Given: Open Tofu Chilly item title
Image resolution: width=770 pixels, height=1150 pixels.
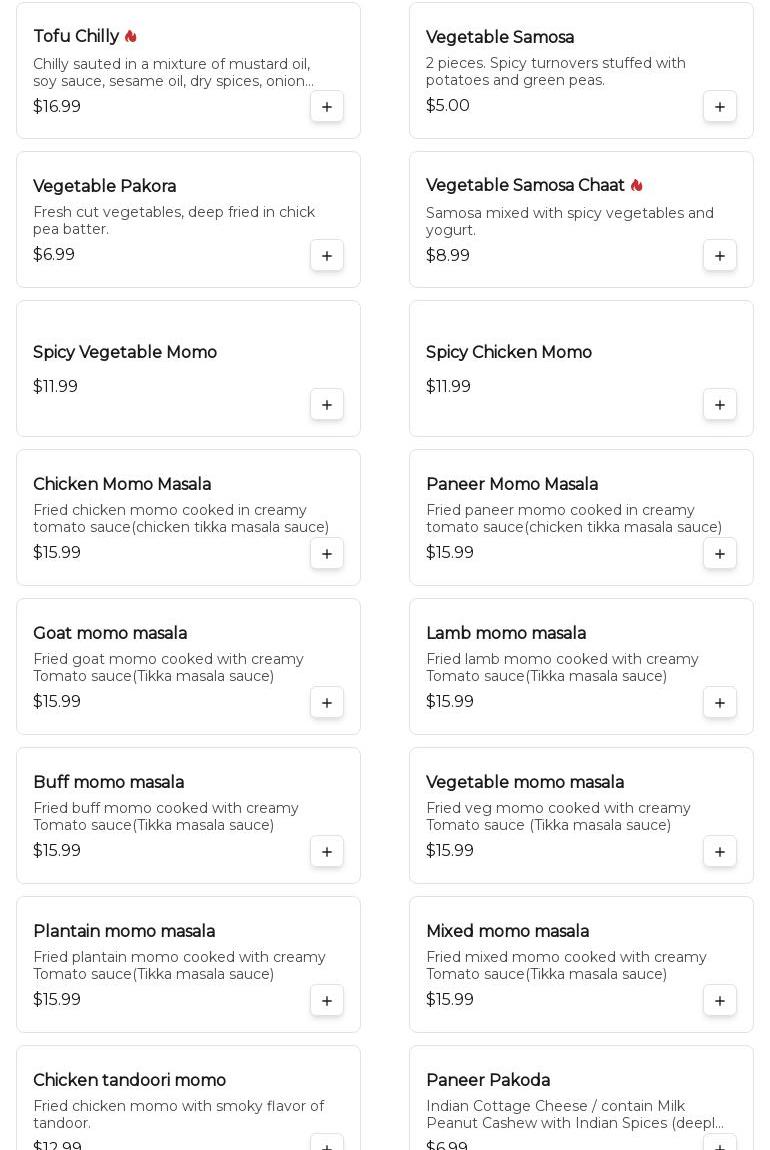Looking at the screenshot, I should (76, 37).
